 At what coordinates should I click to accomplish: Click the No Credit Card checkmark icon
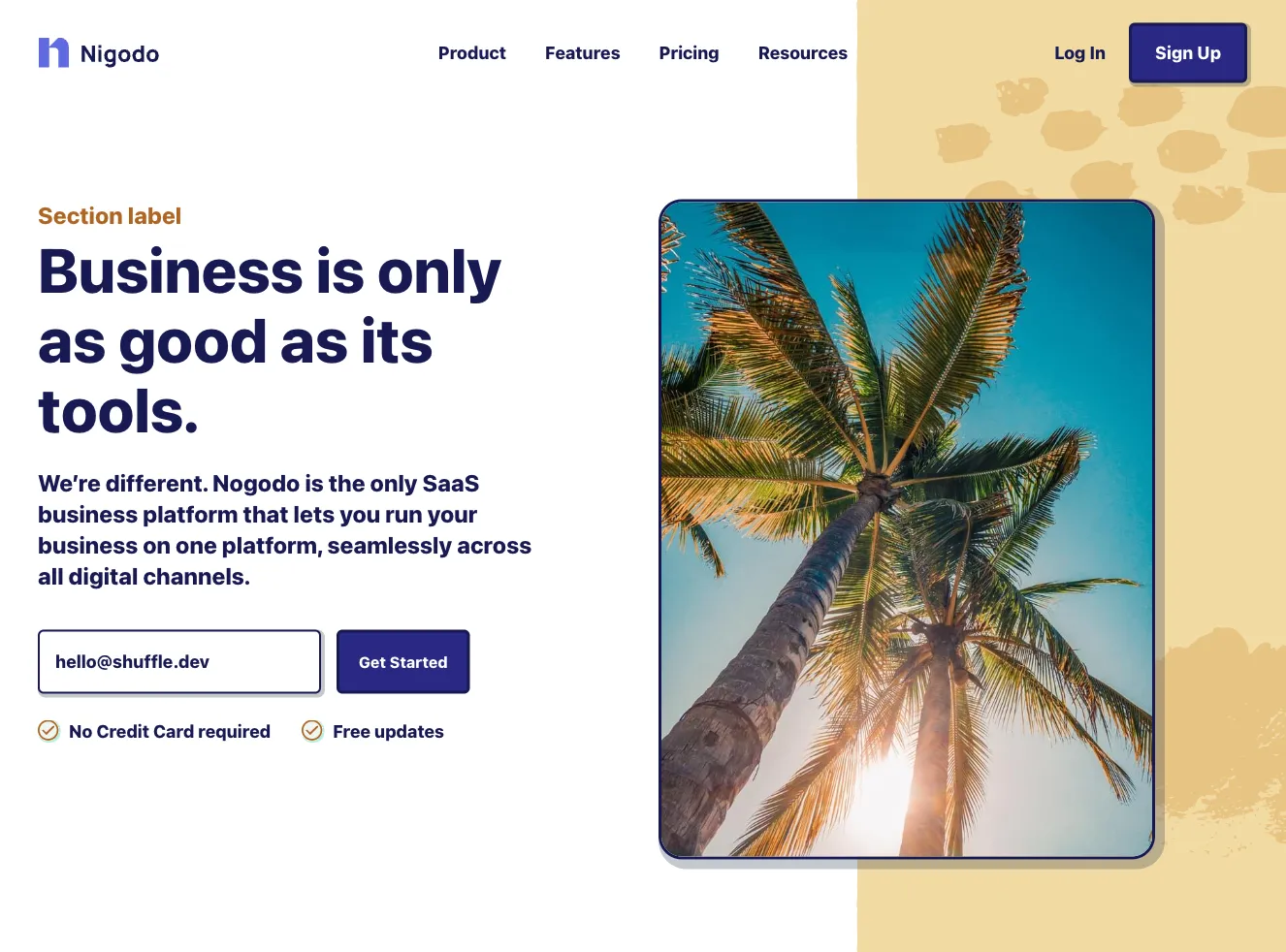[x=48, y=731]
